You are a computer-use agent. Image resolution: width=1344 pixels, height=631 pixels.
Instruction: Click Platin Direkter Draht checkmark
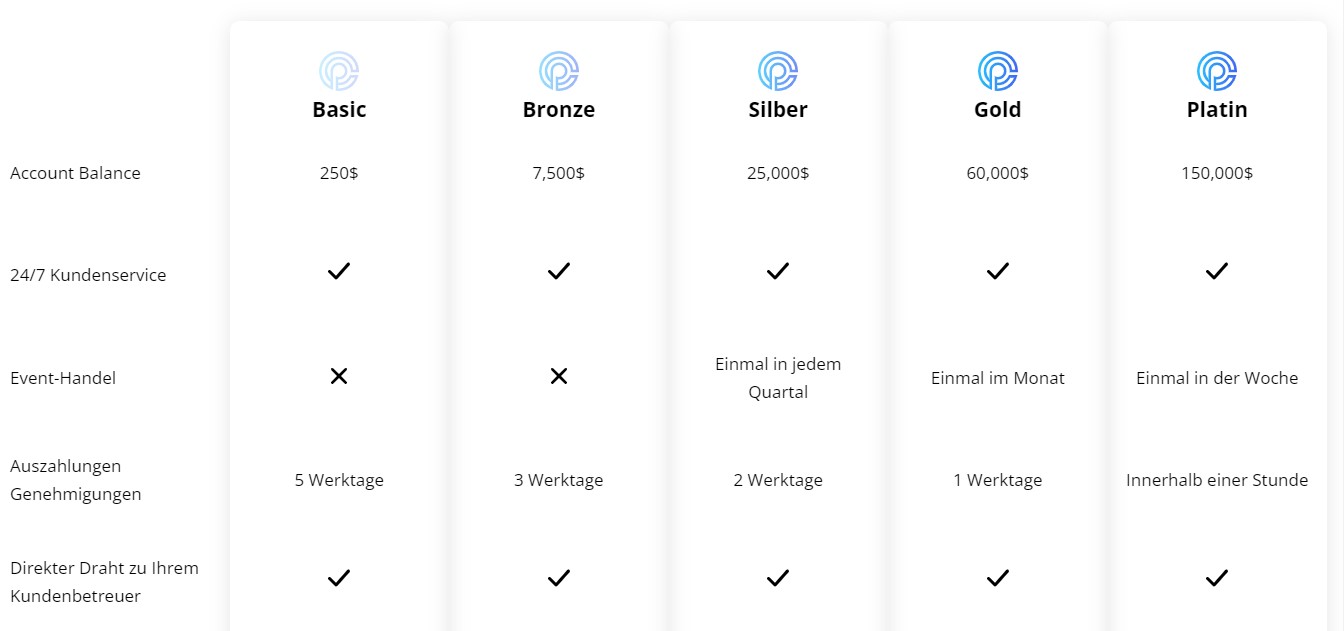coord(1217,578)
